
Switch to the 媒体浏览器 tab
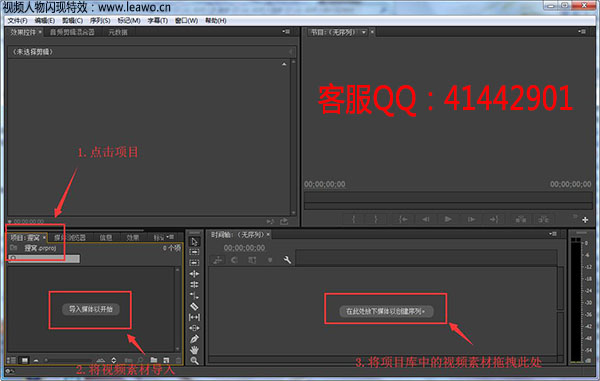[70, 238]
